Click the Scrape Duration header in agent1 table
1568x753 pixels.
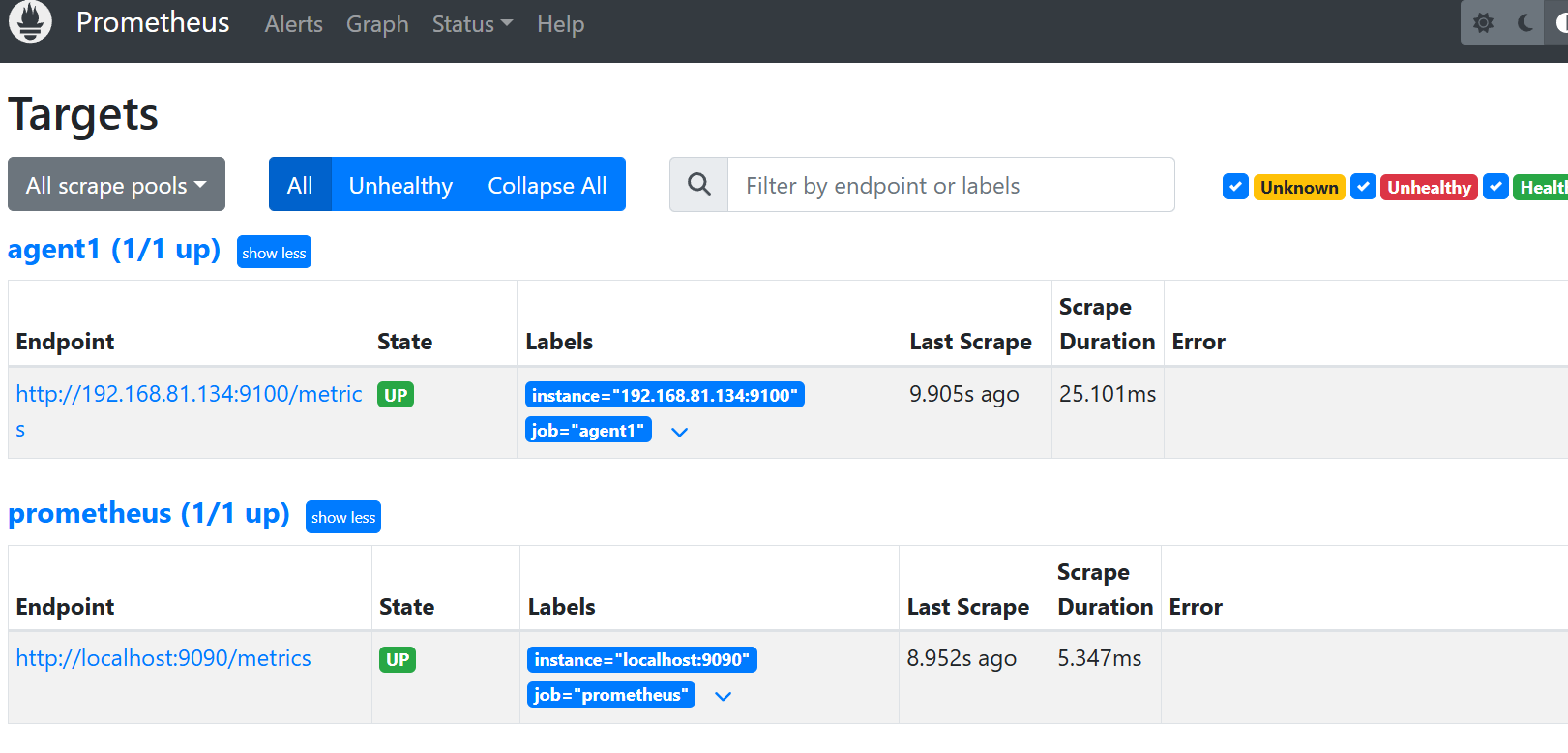tap(1108, 324)
